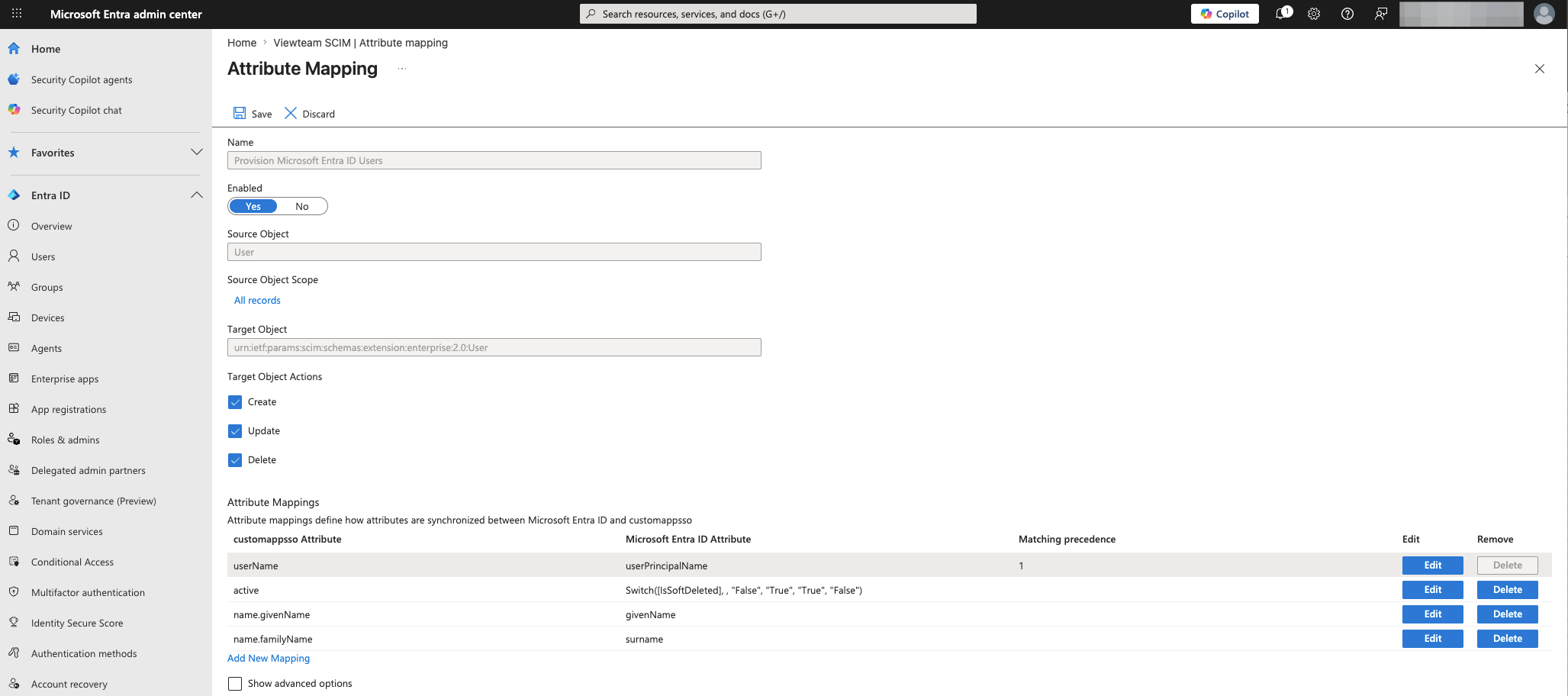Image resolution: width=1568 pixels, height=696 pixels.
Task: Open notifications bell icon
Action: [1283, 14]
